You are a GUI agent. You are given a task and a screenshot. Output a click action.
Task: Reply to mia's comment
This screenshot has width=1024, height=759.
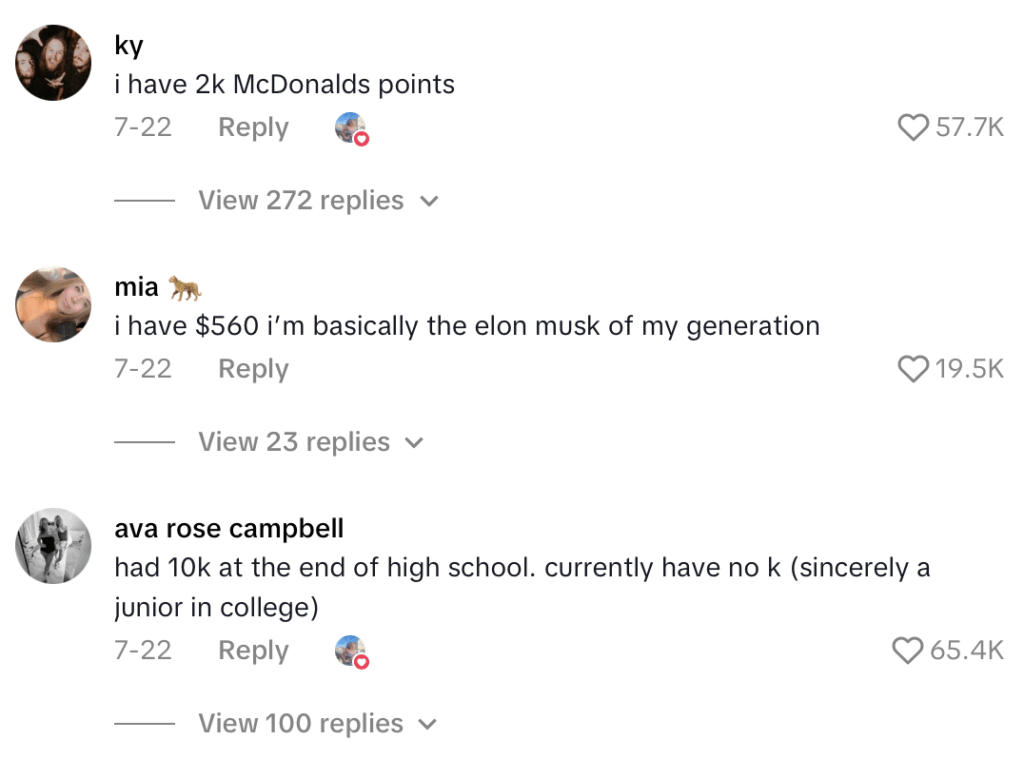(253, 369)
